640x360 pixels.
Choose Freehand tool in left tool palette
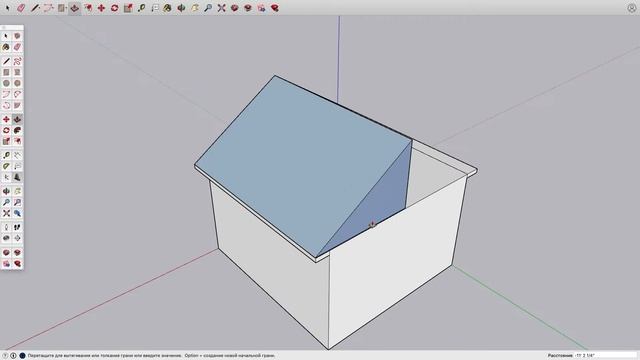coord(17,61)
